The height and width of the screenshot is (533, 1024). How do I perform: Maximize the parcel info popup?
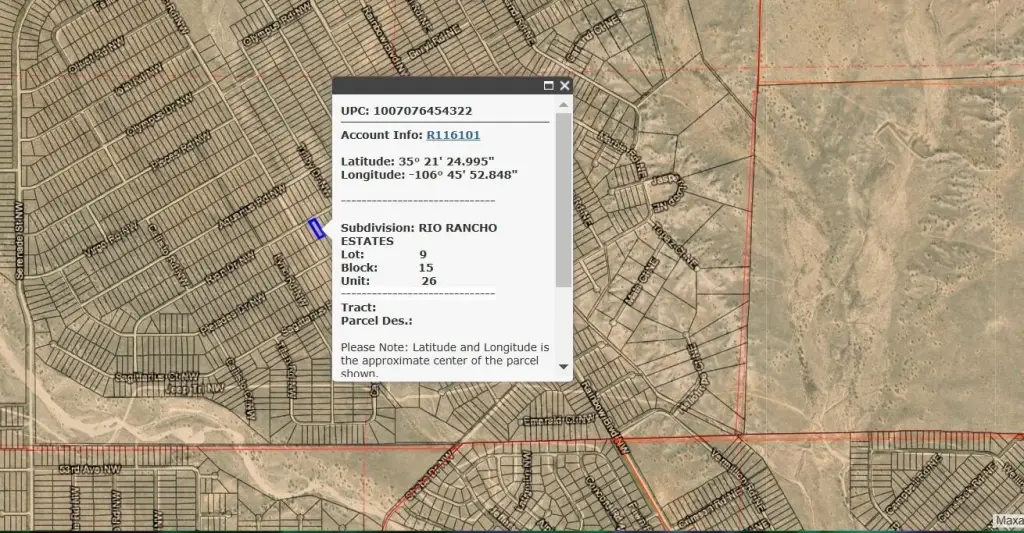coord(549,86)
